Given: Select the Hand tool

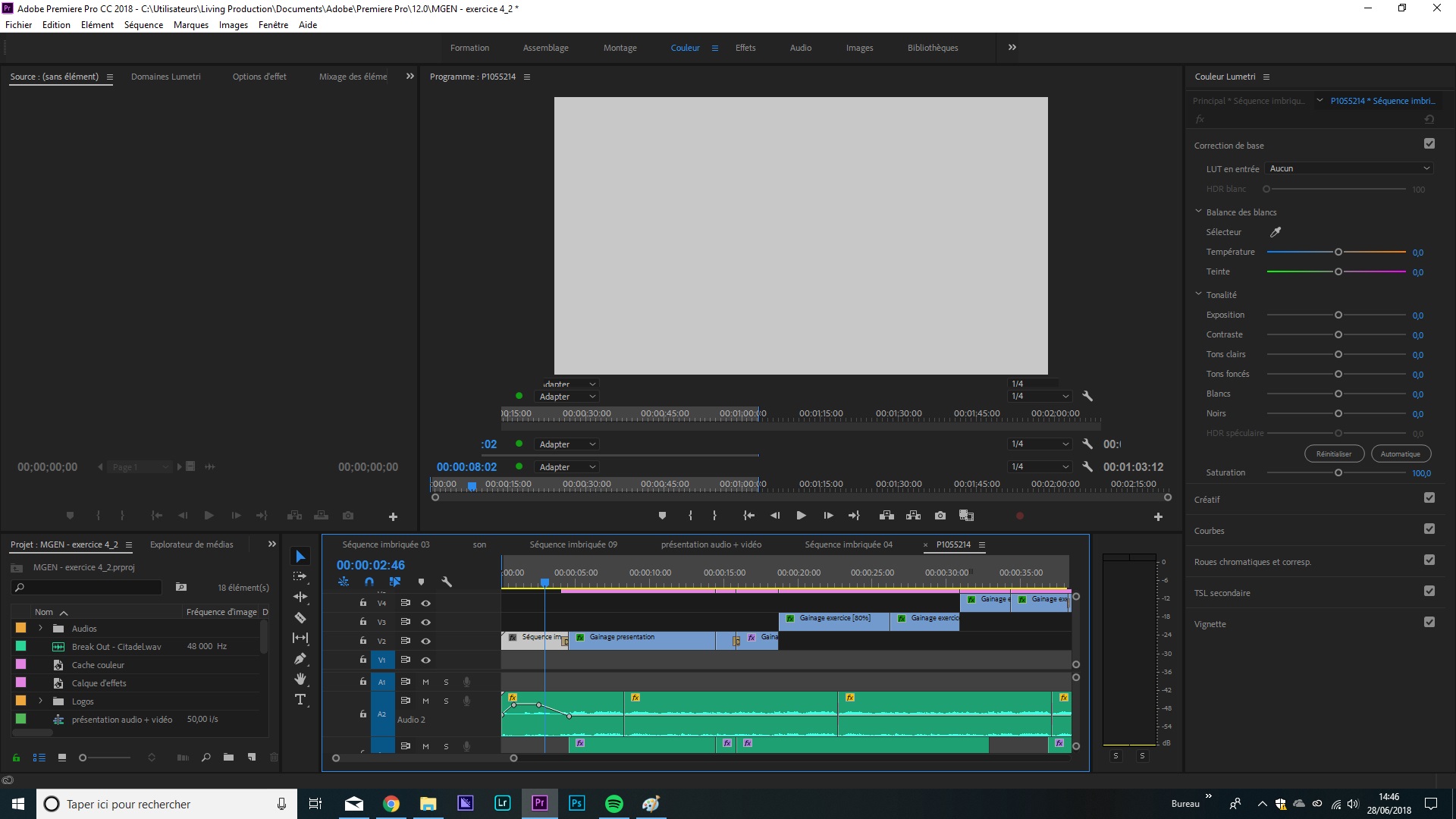Looking at the screenshot, I should coord(300,679).
